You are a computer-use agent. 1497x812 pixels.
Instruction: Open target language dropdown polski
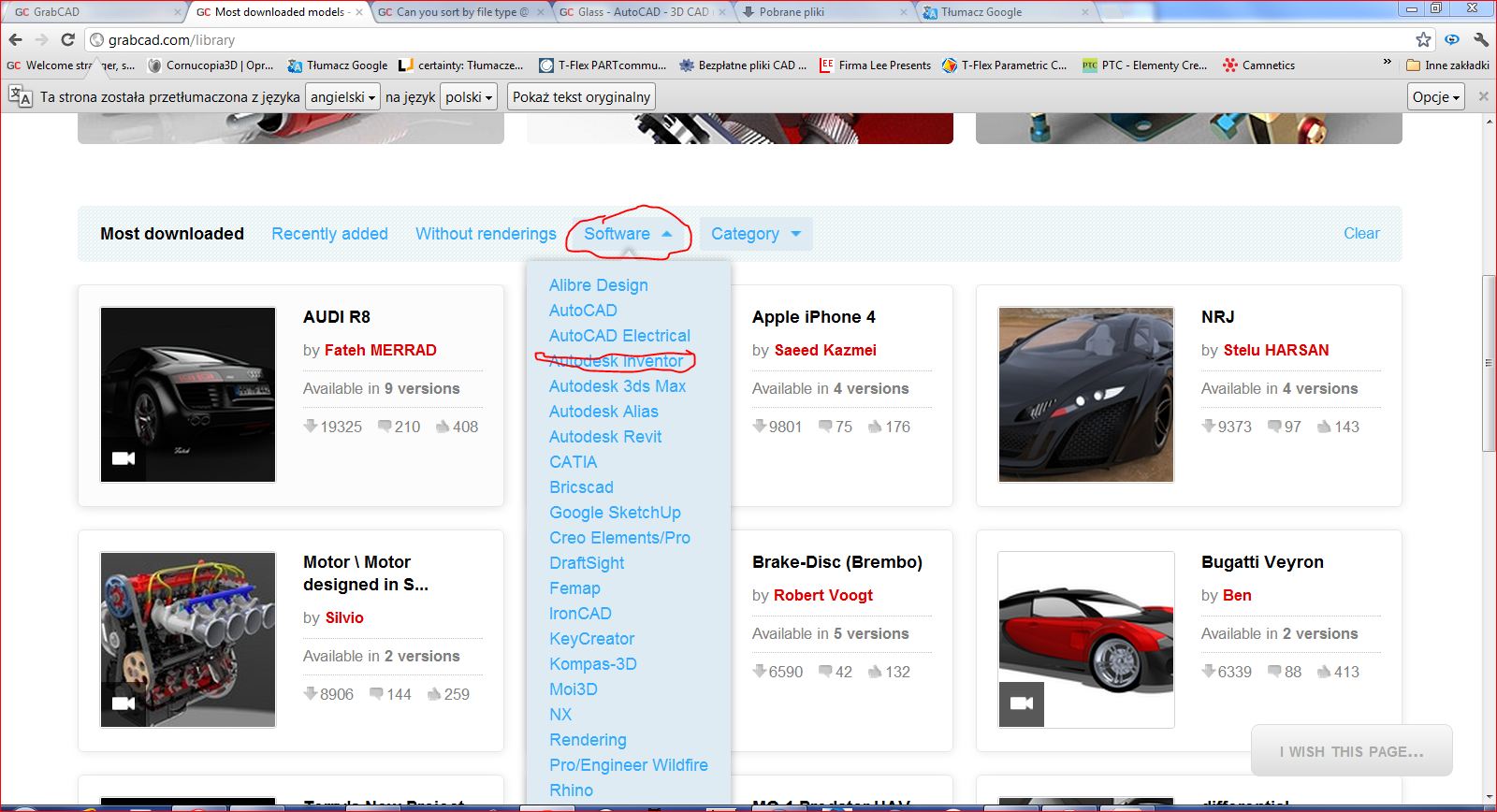click(469, 96)
